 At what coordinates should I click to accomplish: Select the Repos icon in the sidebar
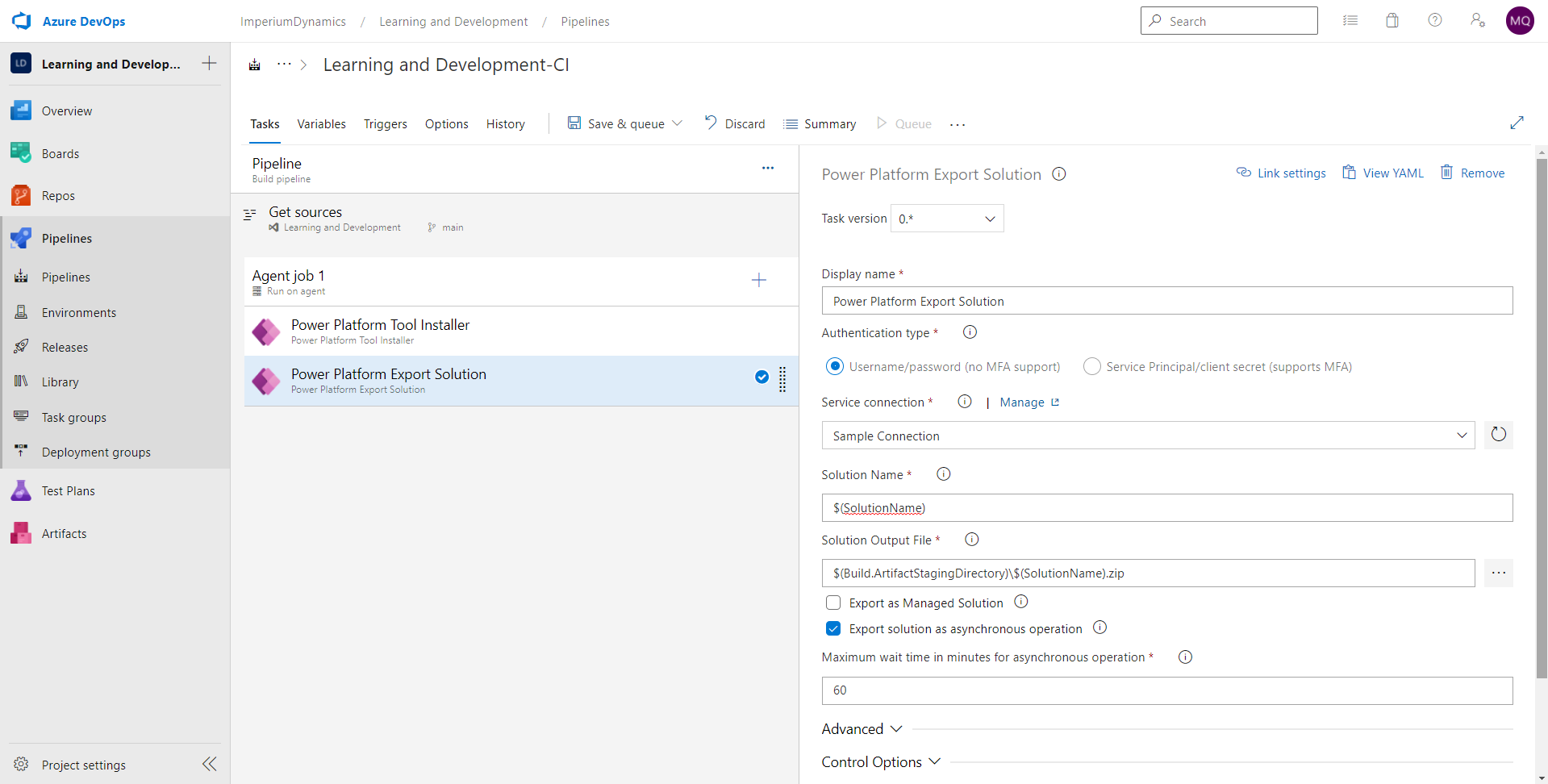click(20, 194)
